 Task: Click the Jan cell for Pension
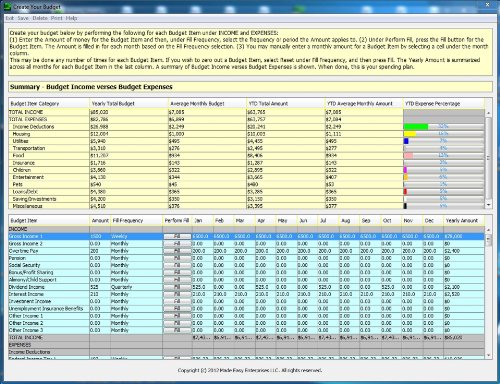coord(202,258)
